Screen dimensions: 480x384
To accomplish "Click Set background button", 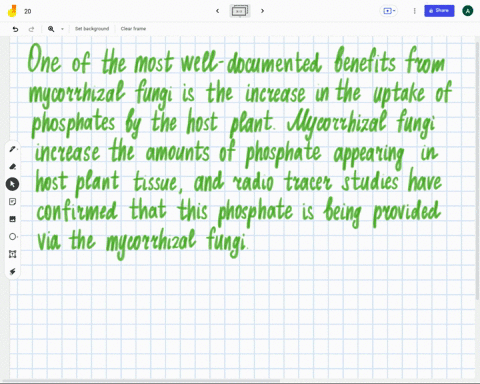I will 92,29.
